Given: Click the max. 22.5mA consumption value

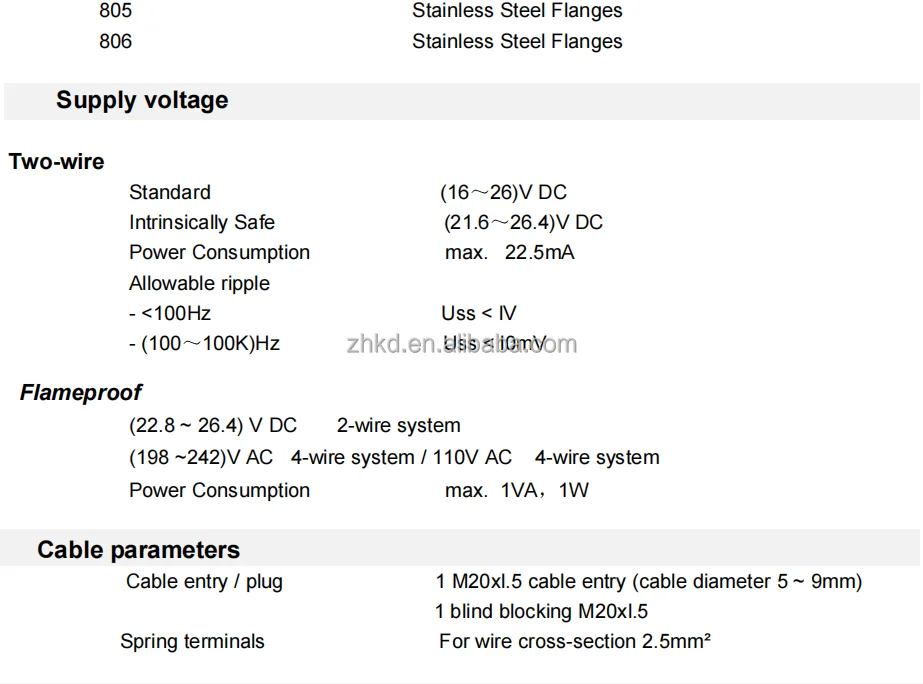Looking at the screenshot, I should pos(509,253).
